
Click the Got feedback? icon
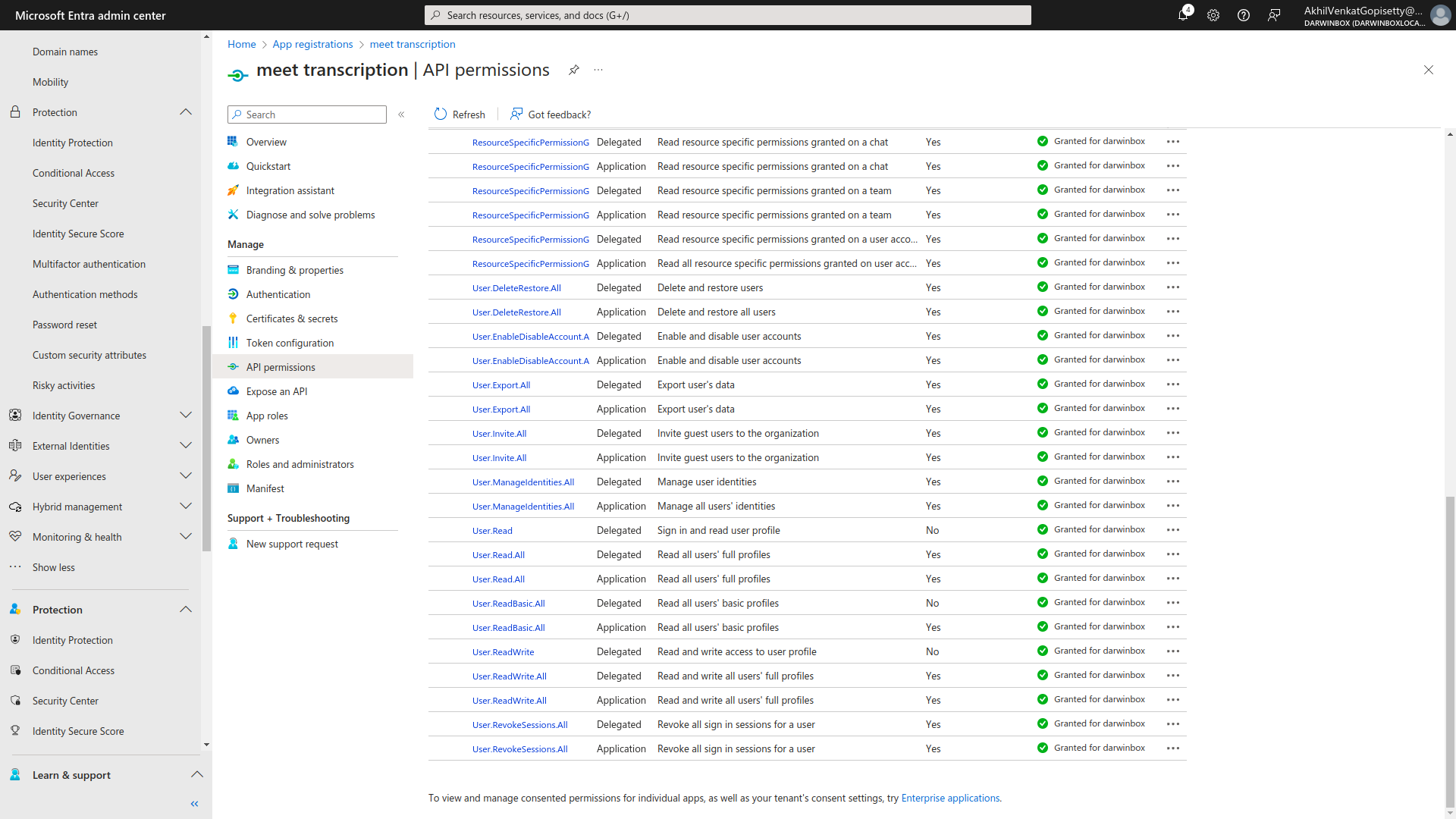click(516, 113)
